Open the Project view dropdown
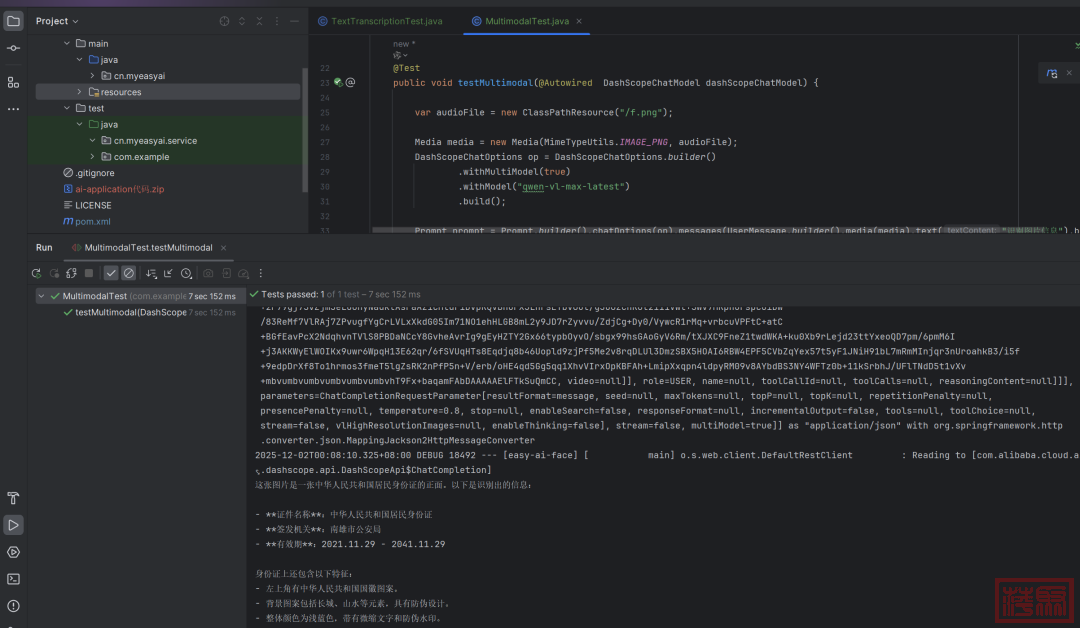Image resolution: width=1080 pixels, height=628 pixels. (x=60, y=21)
